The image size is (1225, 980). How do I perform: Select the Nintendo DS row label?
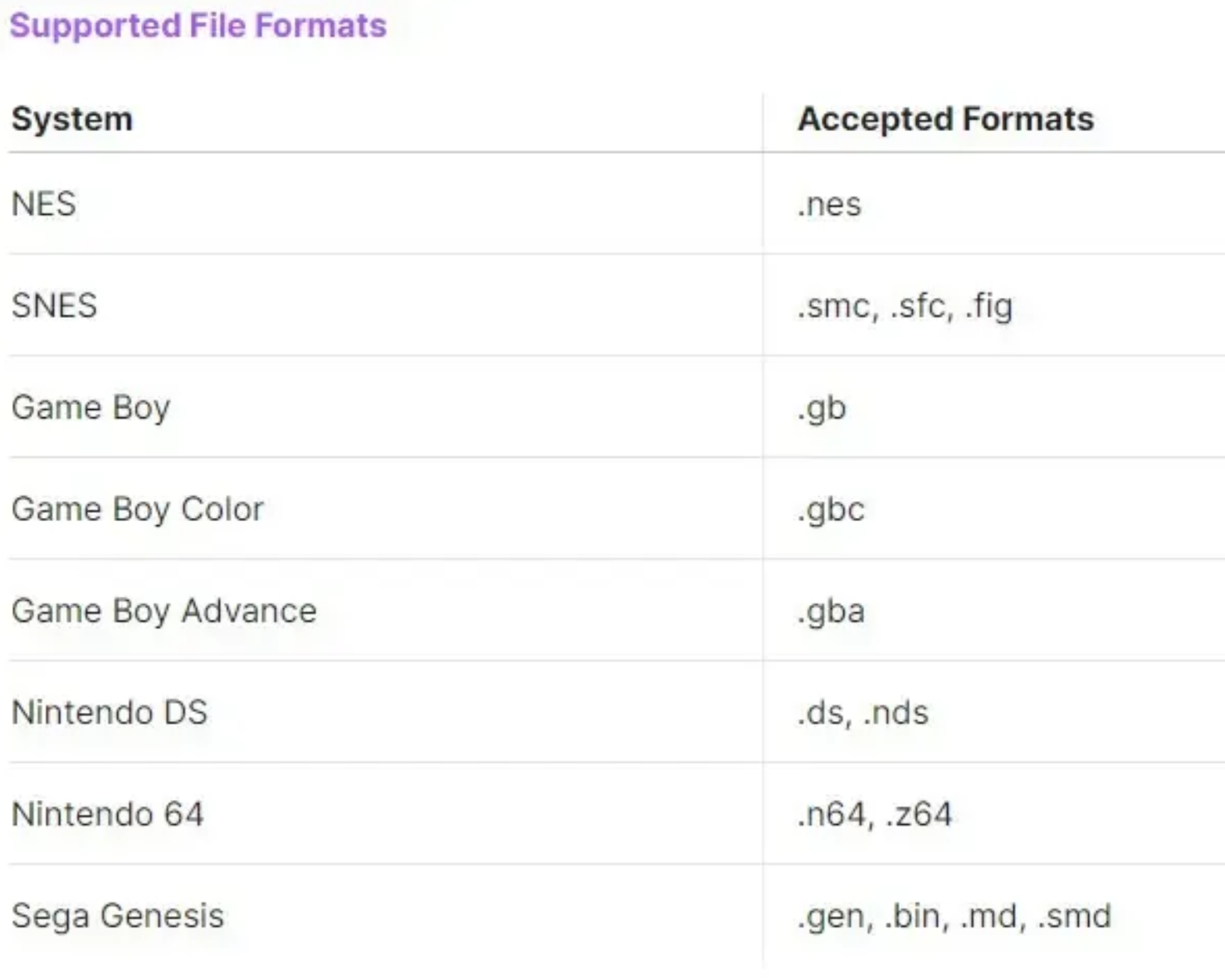pyautogui.click(x=110, y=713)
